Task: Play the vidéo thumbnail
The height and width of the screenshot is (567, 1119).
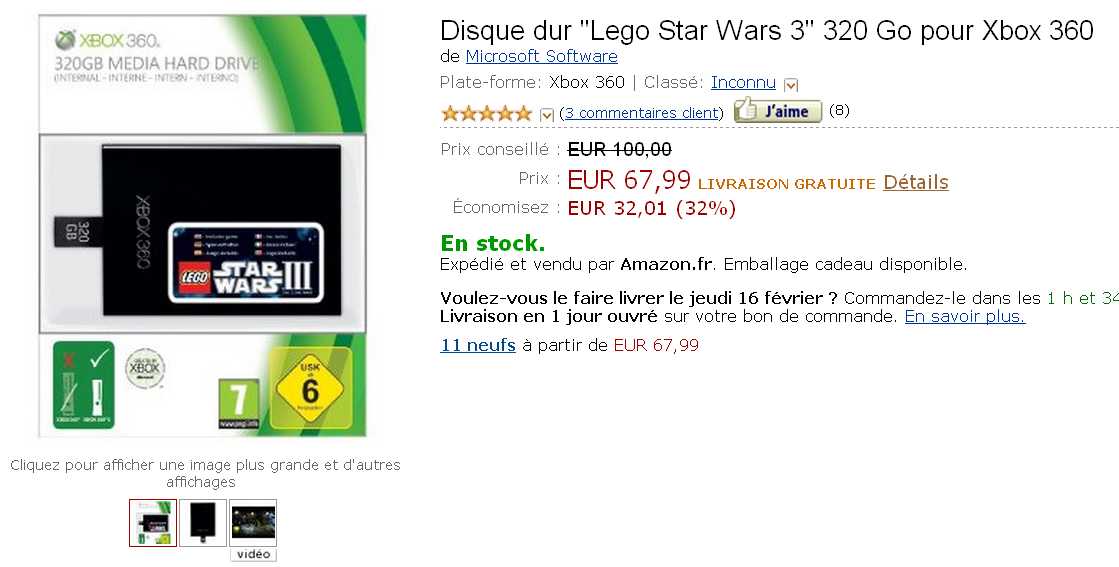Action: (x=253, y=529)
